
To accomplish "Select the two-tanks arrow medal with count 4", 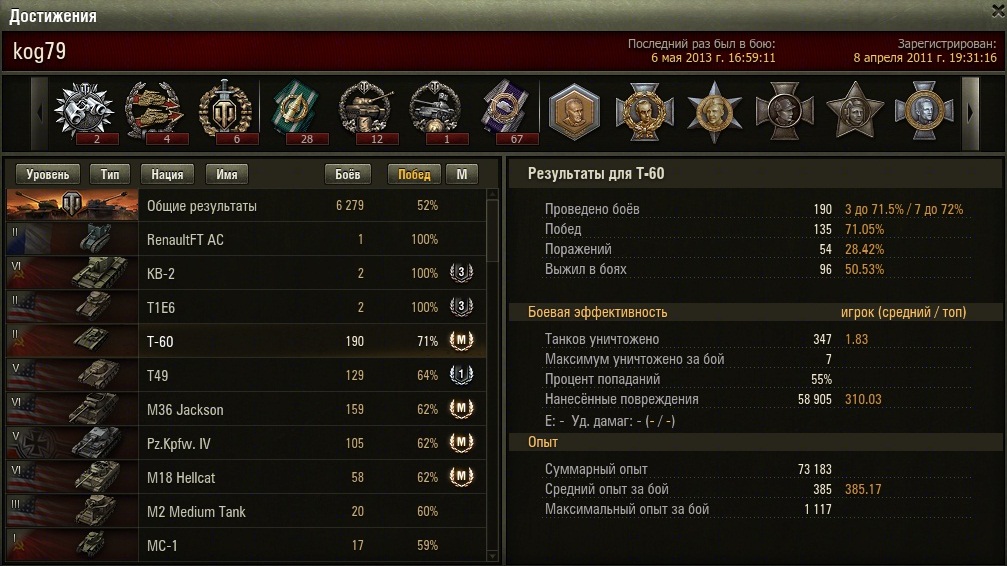I will click(x=153, y=111).
